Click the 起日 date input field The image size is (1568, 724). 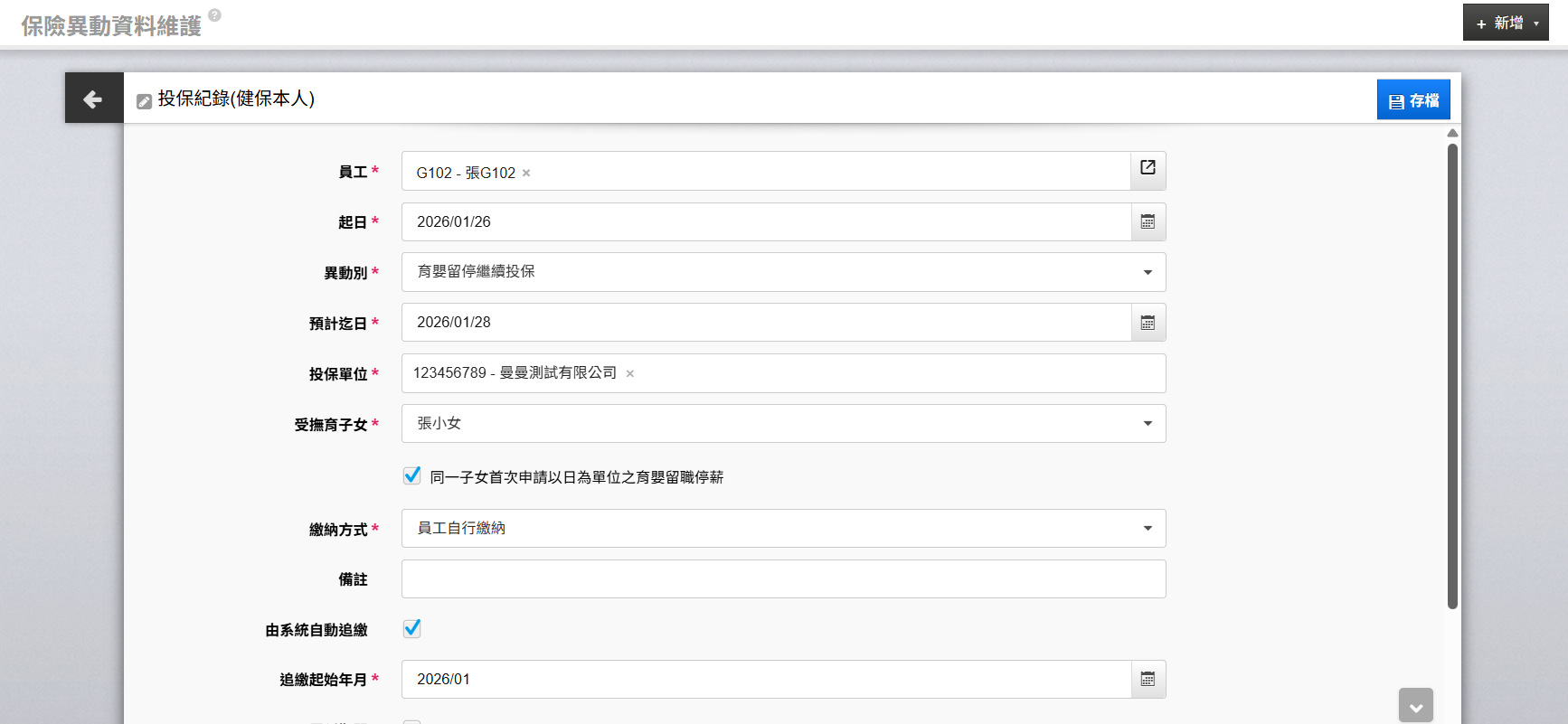pos(765,222)
